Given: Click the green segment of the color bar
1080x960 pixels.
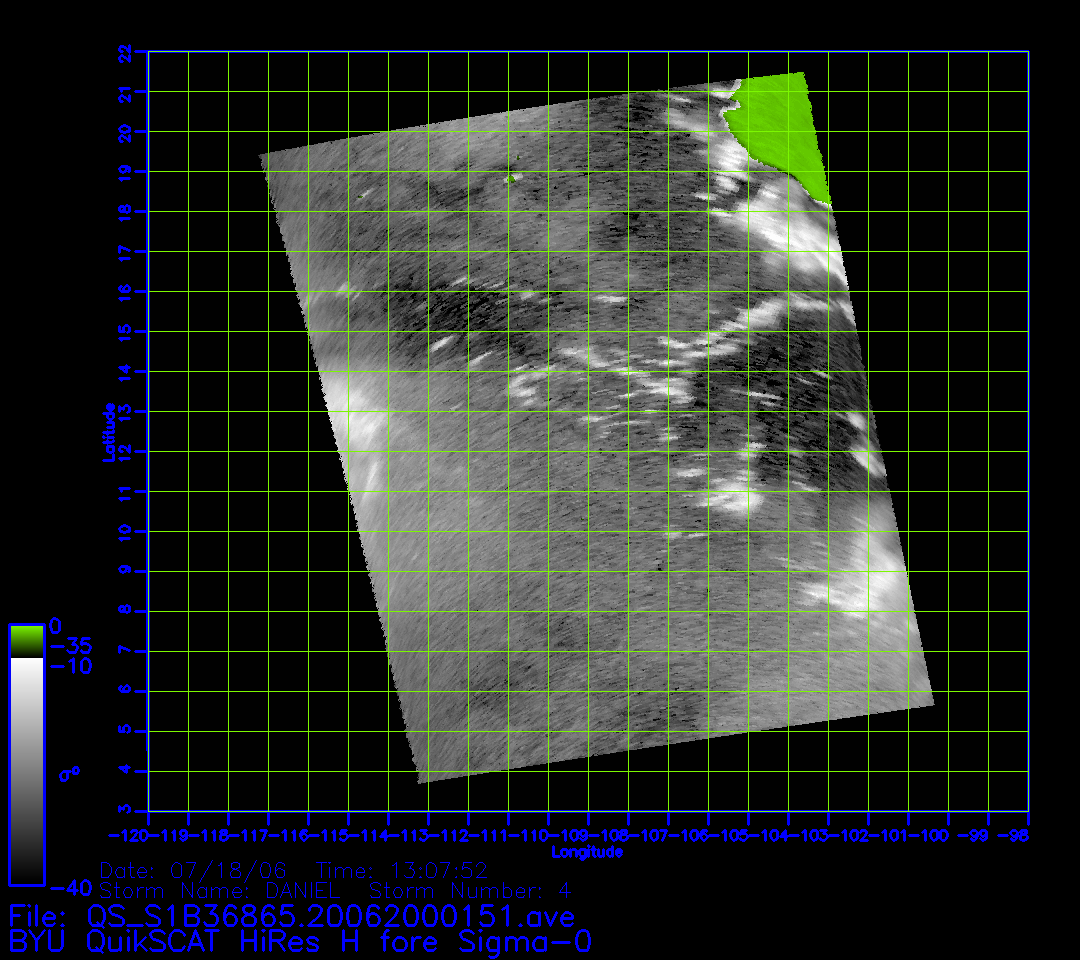Looking at the screenshot, I should coord(26,640).
